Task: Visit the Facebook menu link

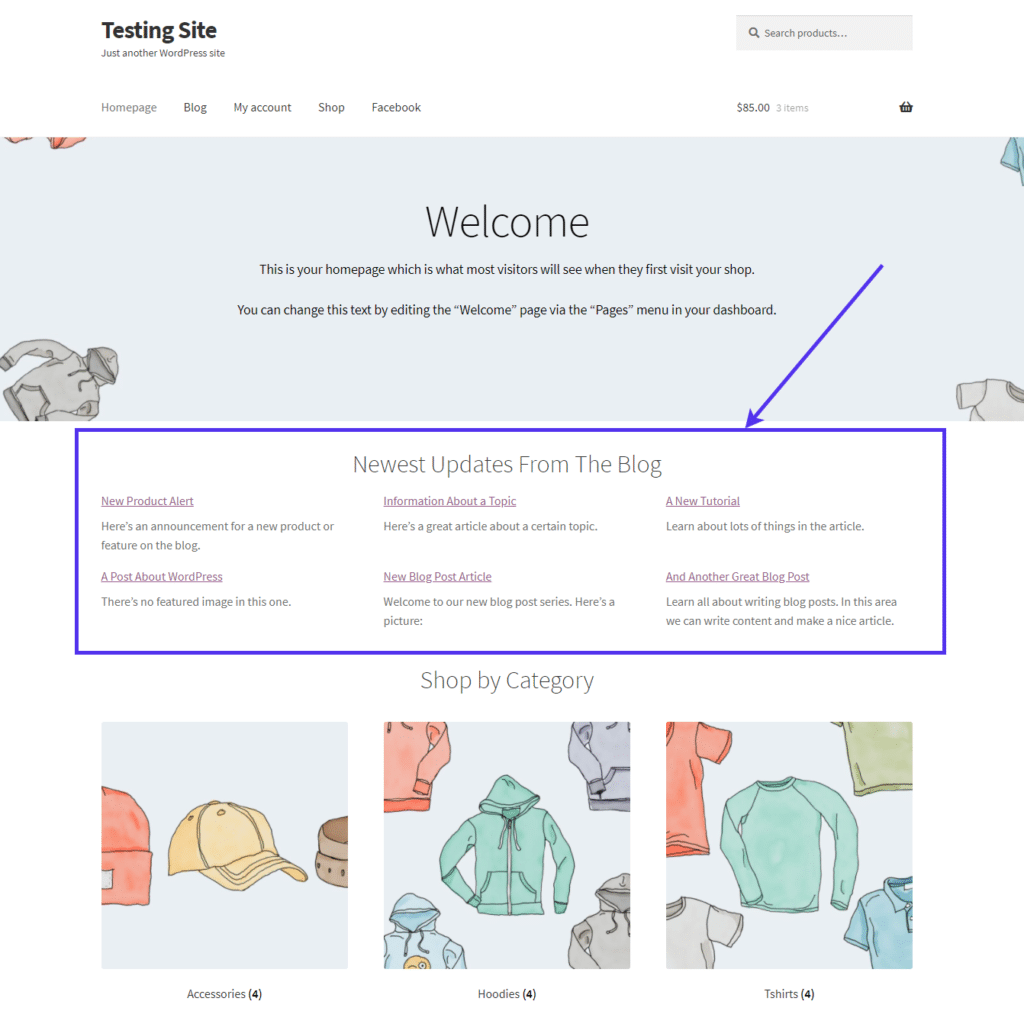Action: tap(396, 107)
